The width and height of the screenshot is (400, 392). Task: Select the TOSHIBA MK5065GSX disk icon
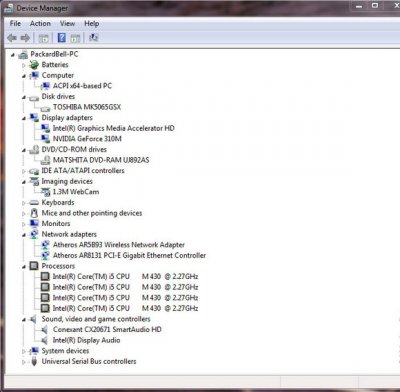(x=45, y=108)
